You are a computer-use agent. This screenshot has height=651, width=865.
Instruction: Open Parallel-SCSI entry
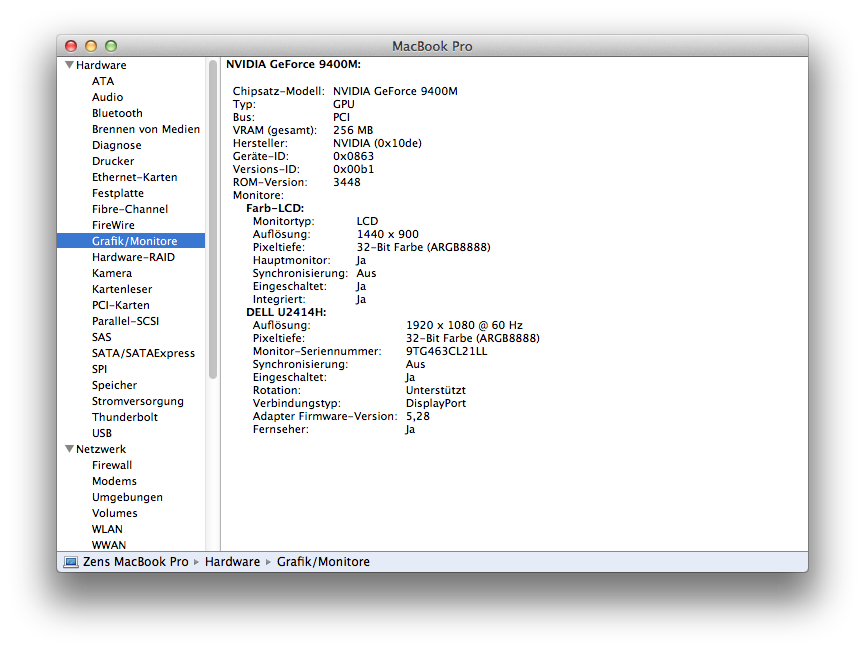[x=125, y=321]
